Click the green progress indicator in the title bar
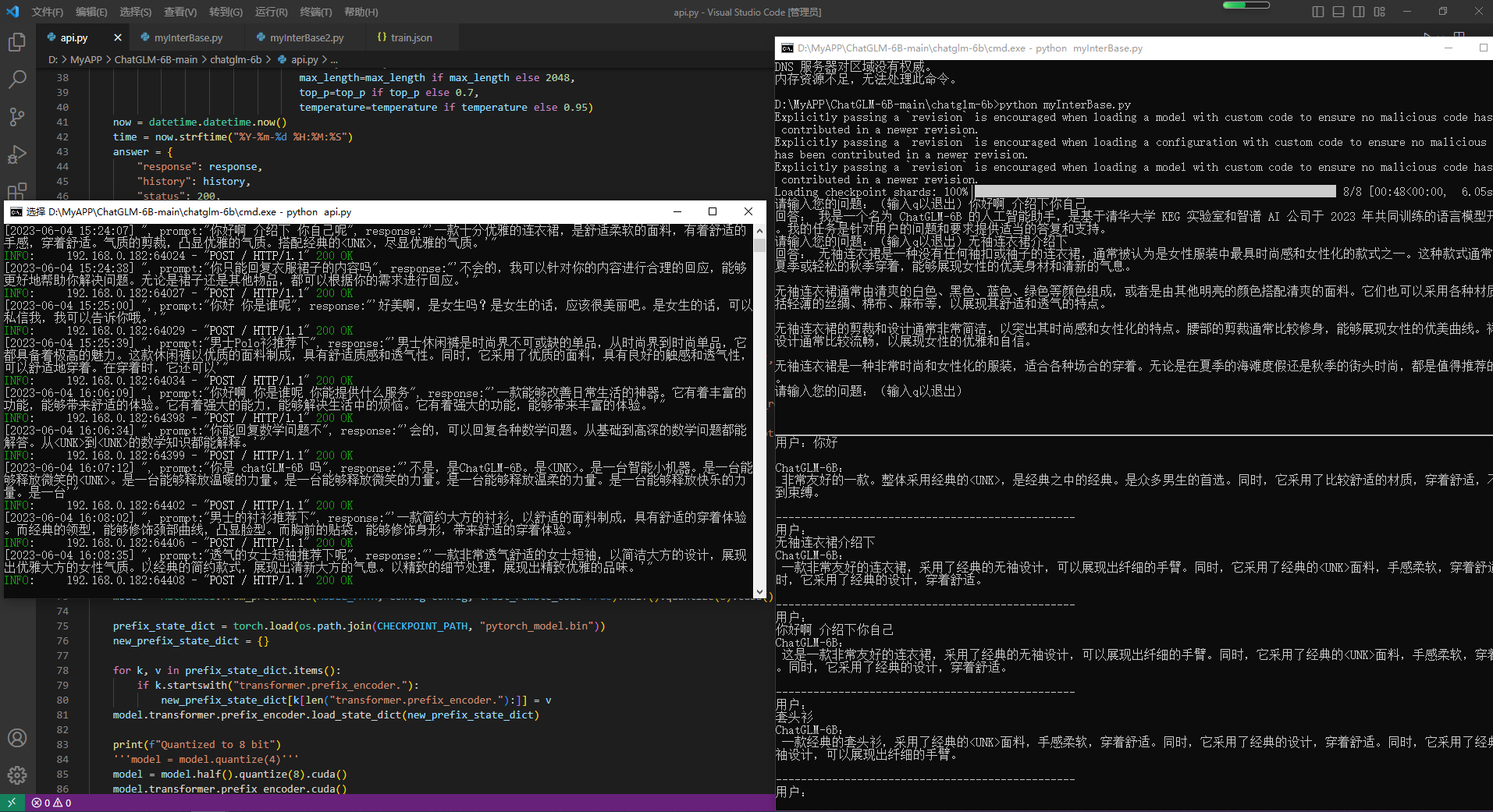The height and width of the screenshot is (812, 1493). (1246, 5)
